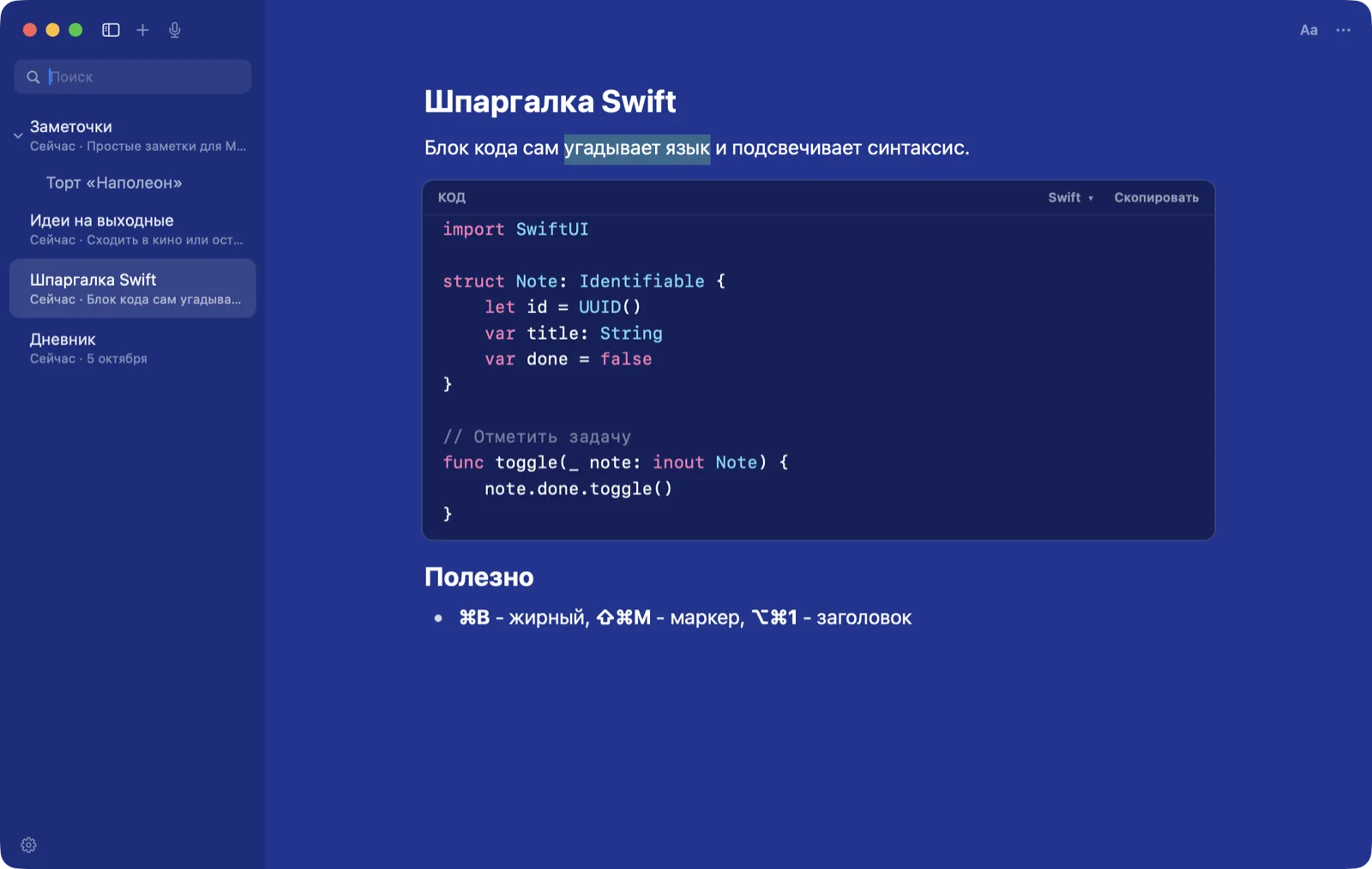This screenshot has height=869, width=1372.
Task: Click the Полезно heading
Action: pyautogui.click(x=478, y=576)
